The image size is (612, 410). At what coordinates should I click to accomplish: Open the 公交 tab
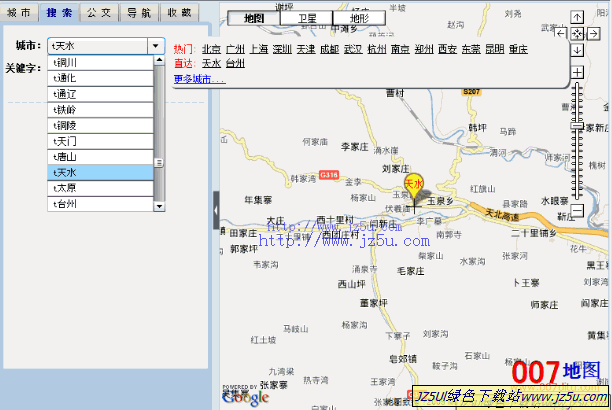click(99, 13)
